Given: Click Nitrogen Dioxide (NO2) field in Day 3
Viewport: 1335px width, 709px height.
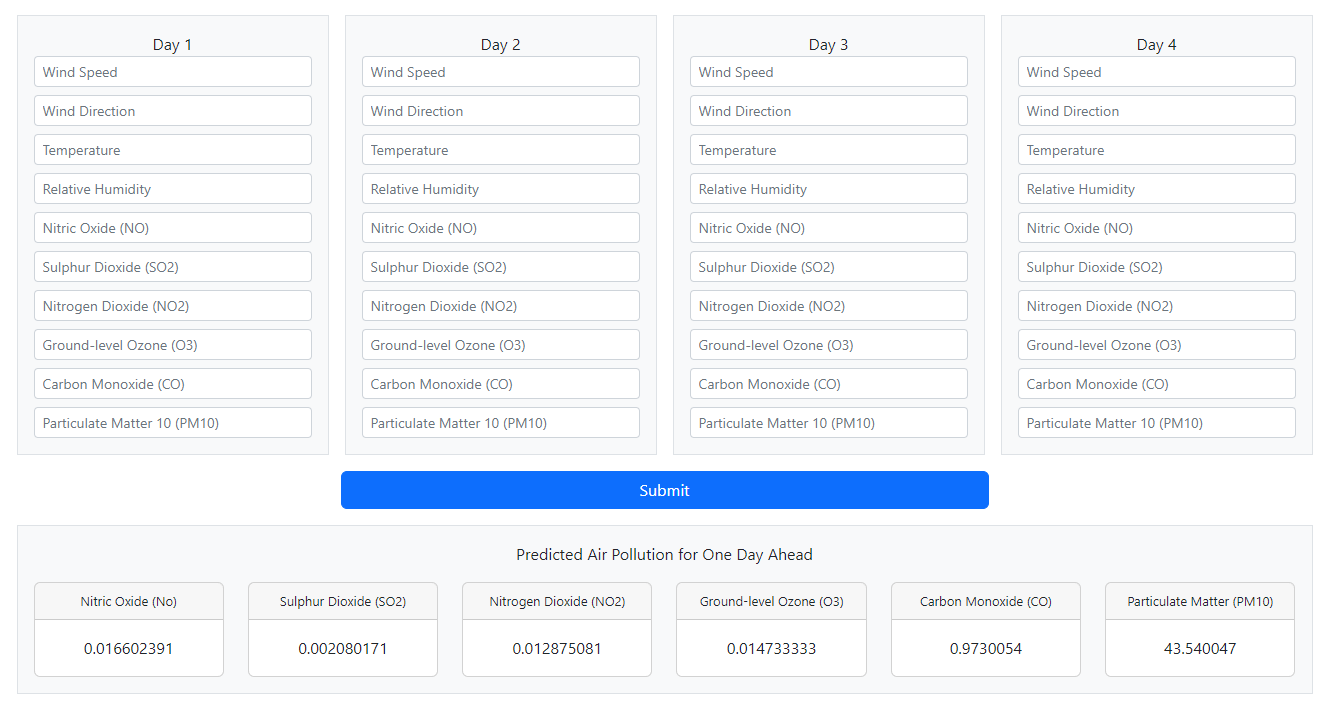Looking at the screenshot, I should point(828,305).
